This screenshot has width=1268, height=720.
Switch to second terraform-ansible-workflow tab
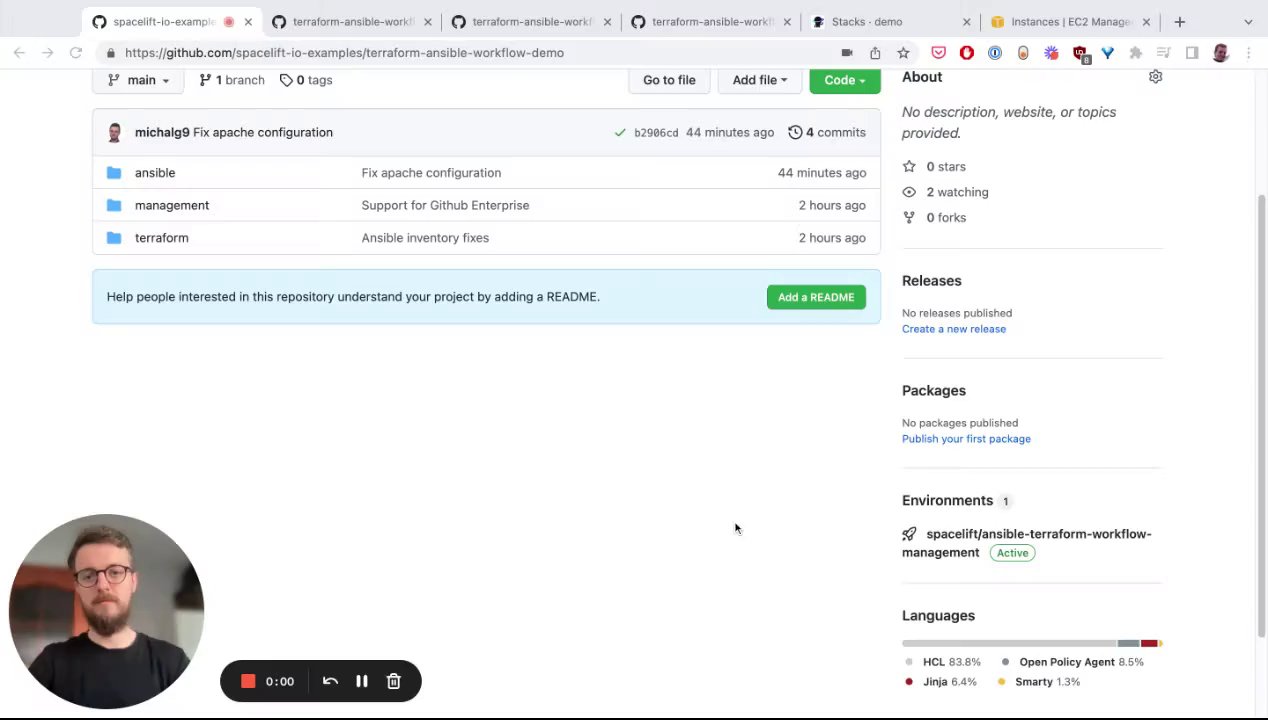pyautogui.click(x=532, y=22)
